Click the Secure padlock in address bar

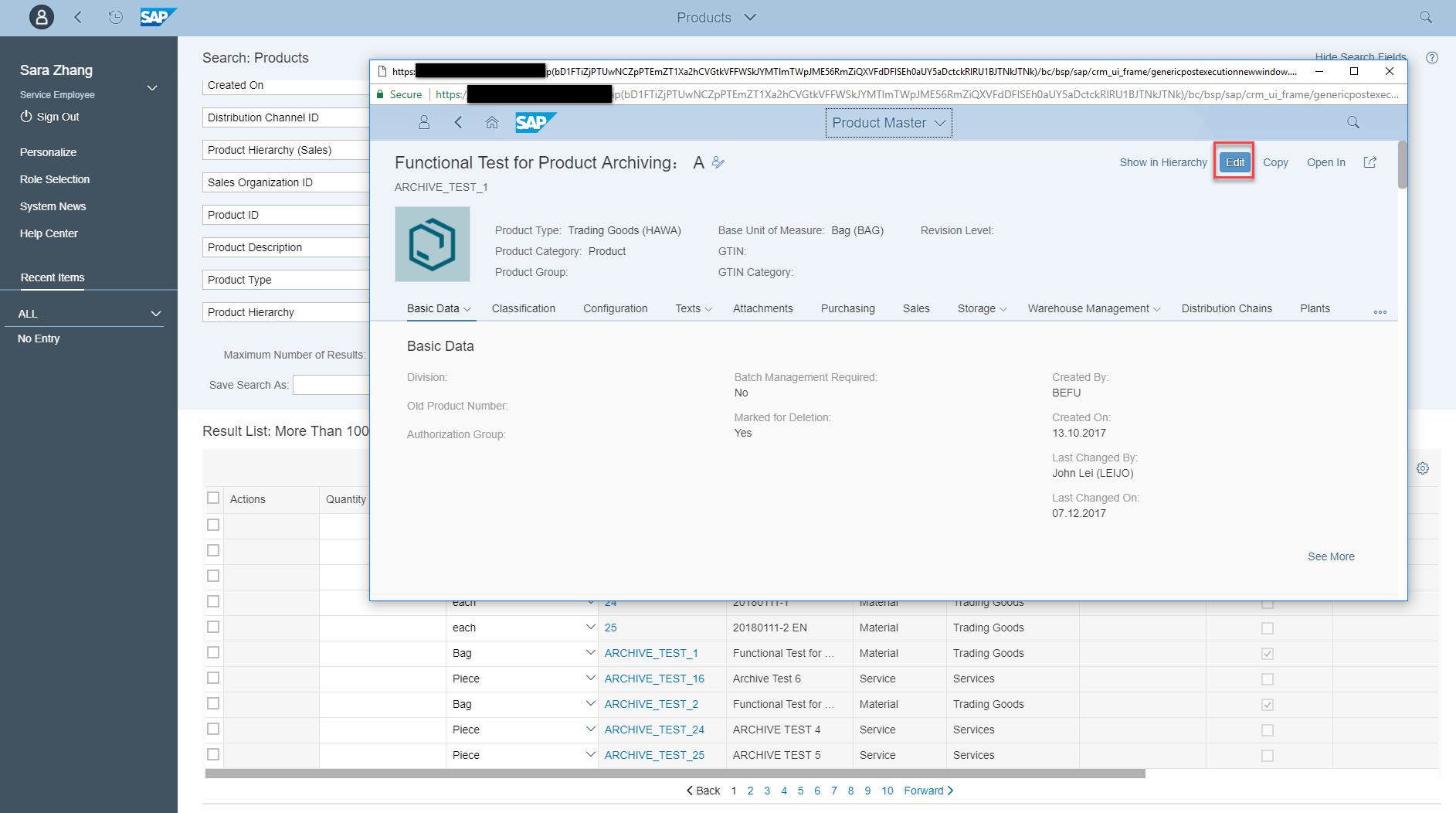[380, 94]
